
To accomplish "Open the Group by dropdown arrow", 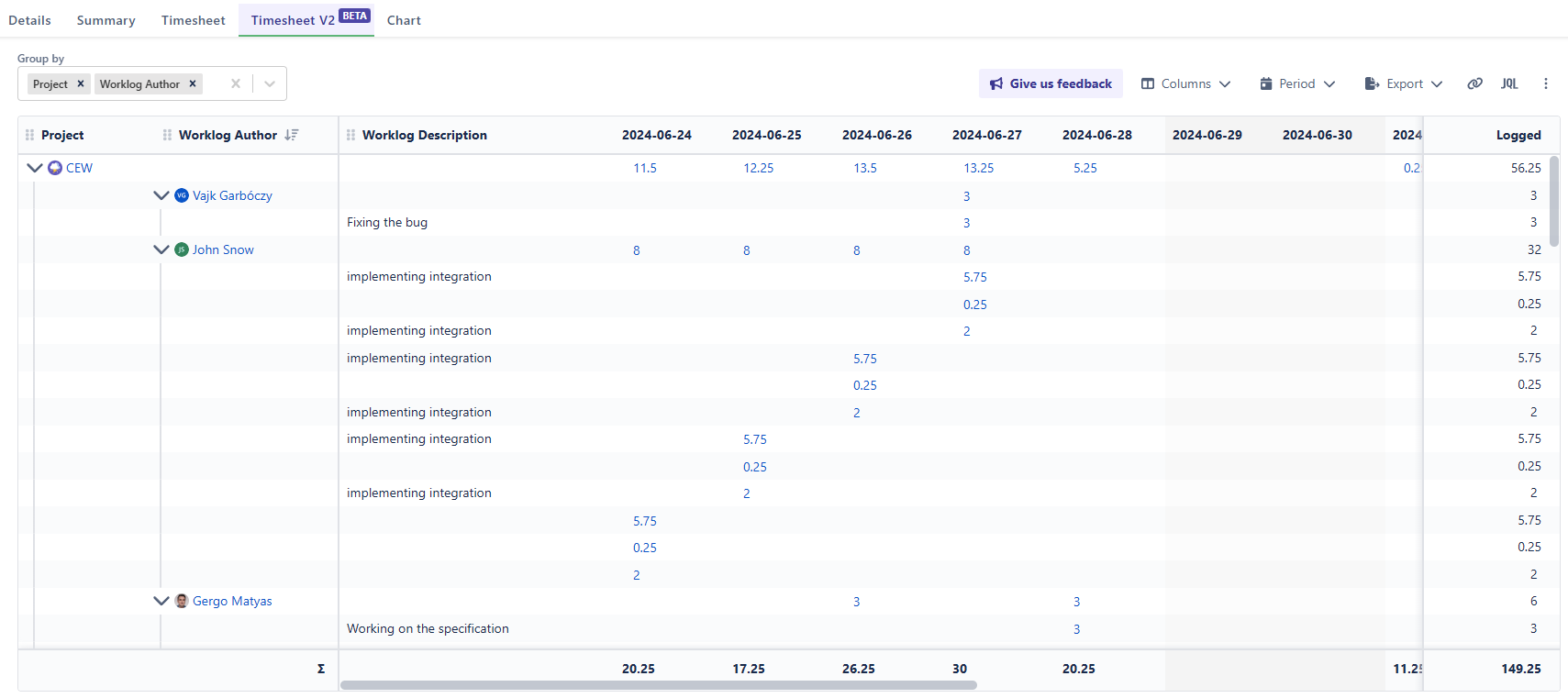I will (x=270, y=83).
